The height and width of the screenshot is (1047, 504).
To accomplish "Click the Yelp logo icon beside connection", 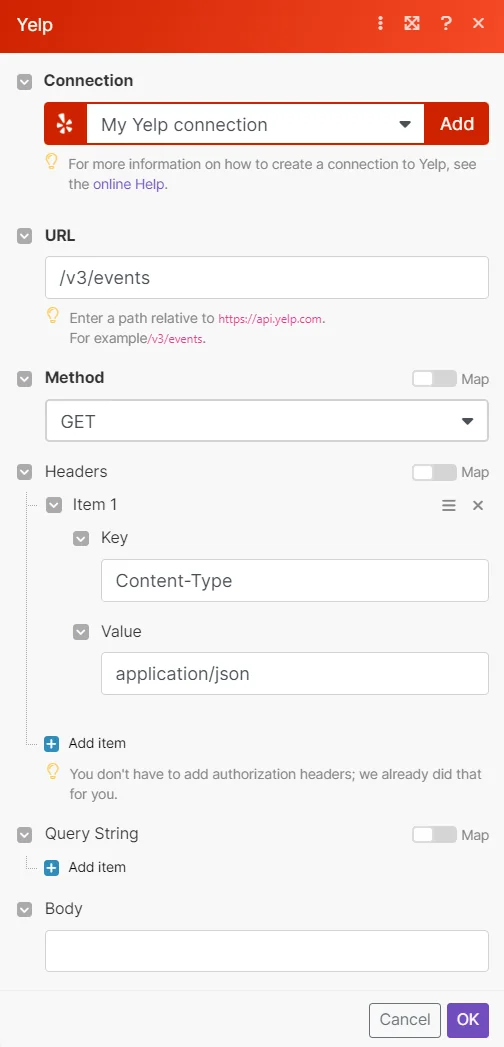I will coord(65,124).
